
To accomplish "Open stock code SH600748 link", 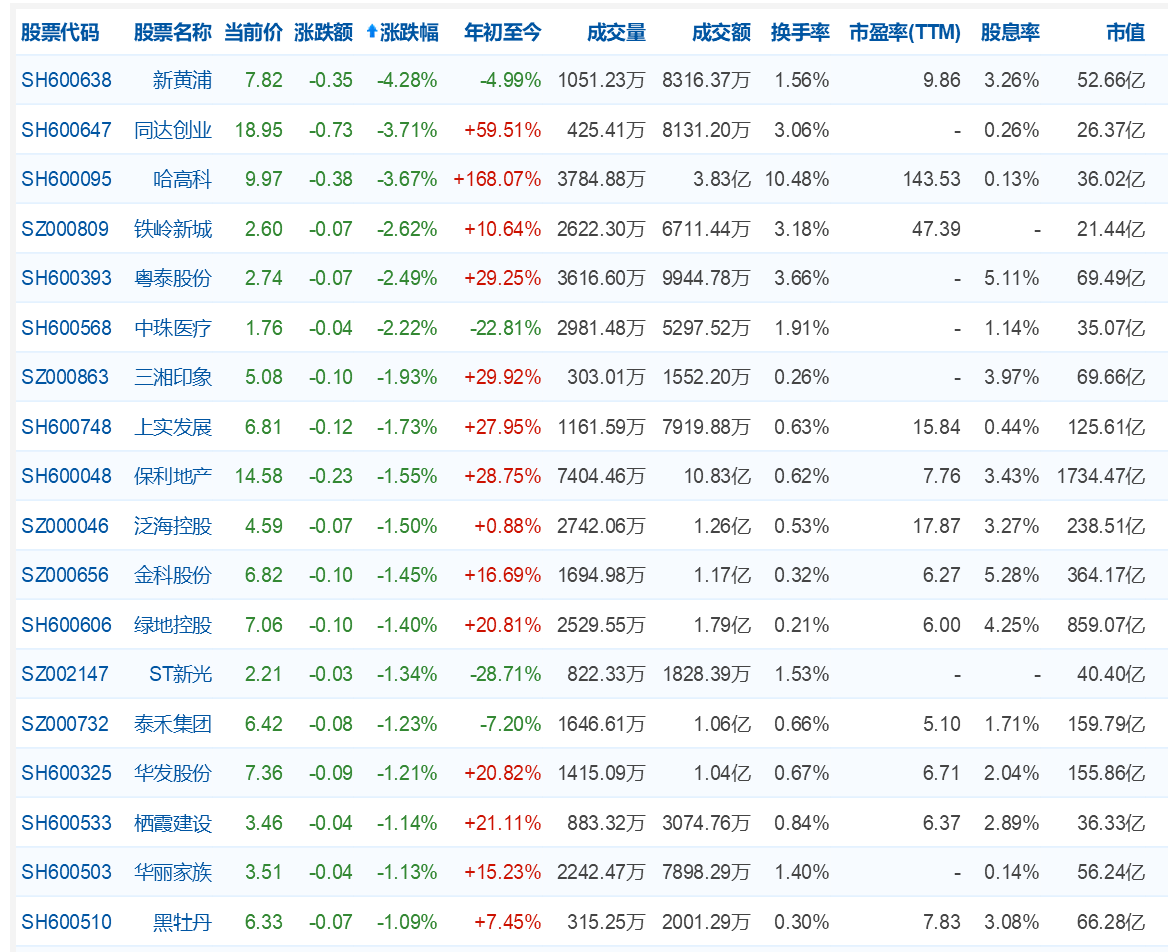I will [66, 427].
